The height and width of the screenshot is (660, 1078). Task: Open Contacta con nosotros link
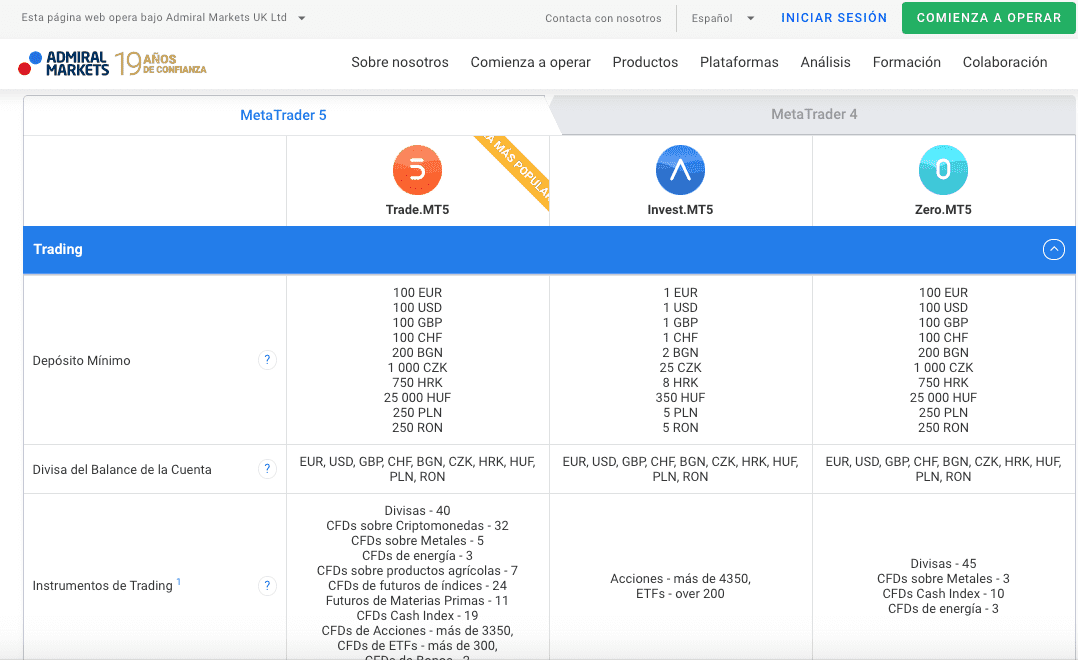603,19
